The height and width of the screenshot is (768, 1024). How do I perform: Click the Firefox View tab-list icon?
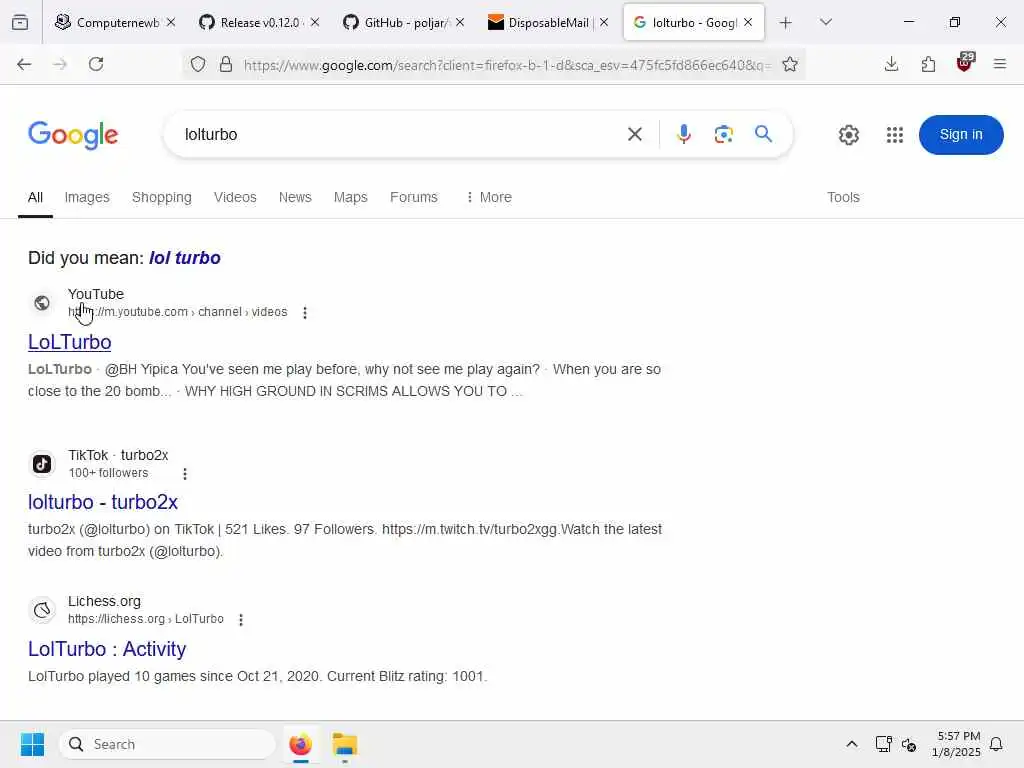coord(20,22)
